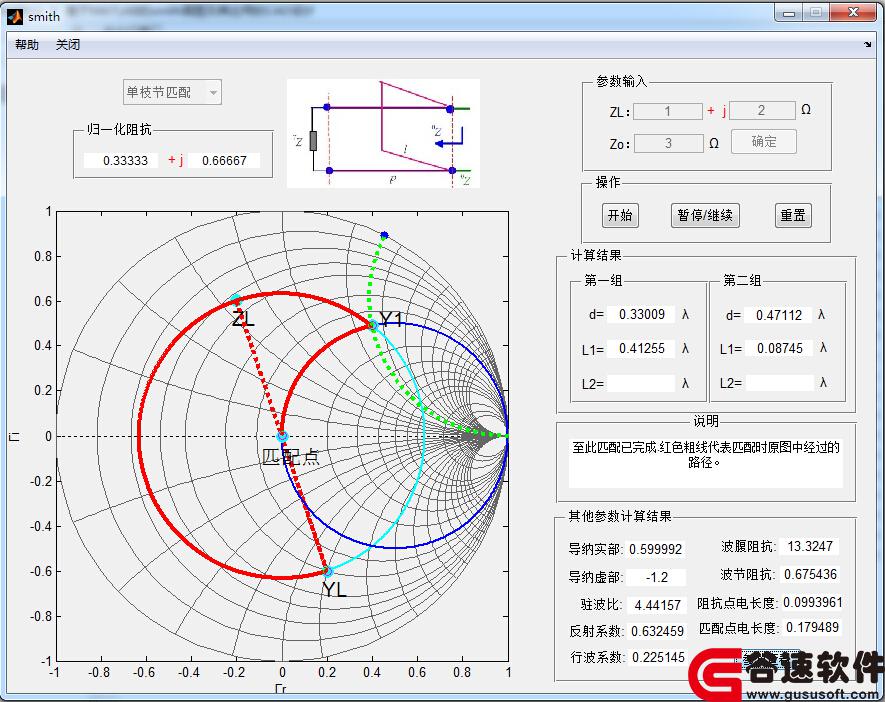Click the 反射系数 value 0.632459
Image resolution: width=885 pixels, height=702 pixels.
coord(657,631)
